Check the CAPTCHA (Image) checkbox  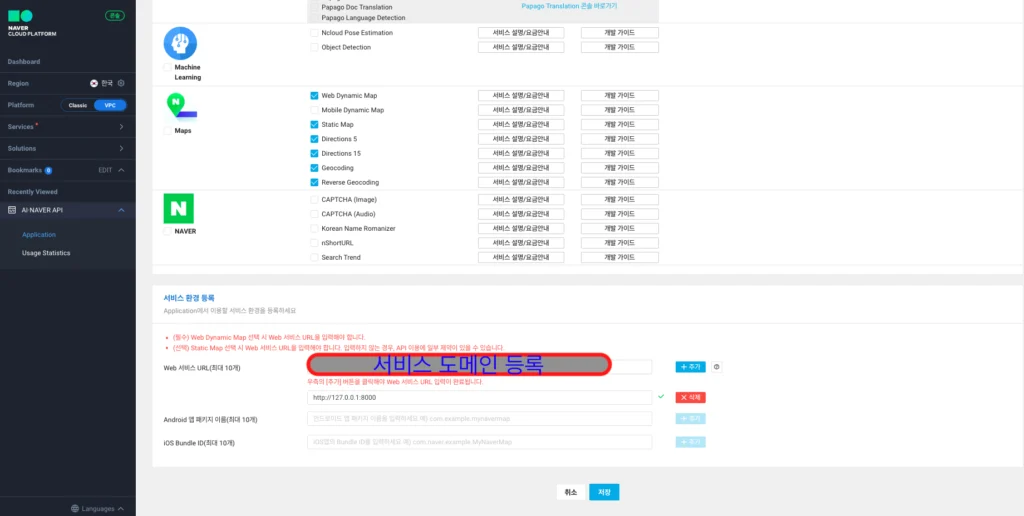tap(314, 199)
